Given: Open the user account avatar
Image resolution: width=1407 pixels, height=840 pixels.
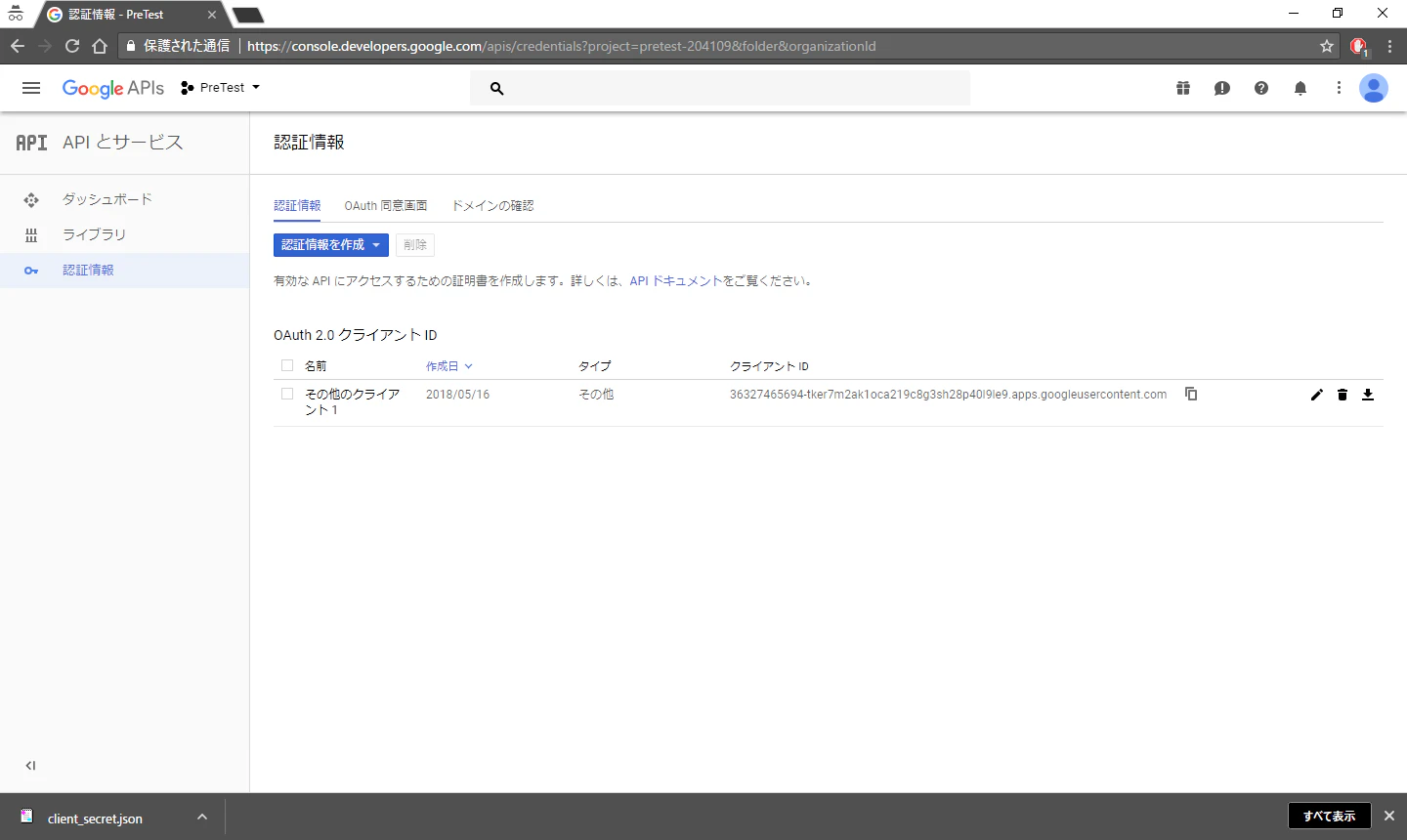Looking at the screenshot, I should coord(1374,88).
